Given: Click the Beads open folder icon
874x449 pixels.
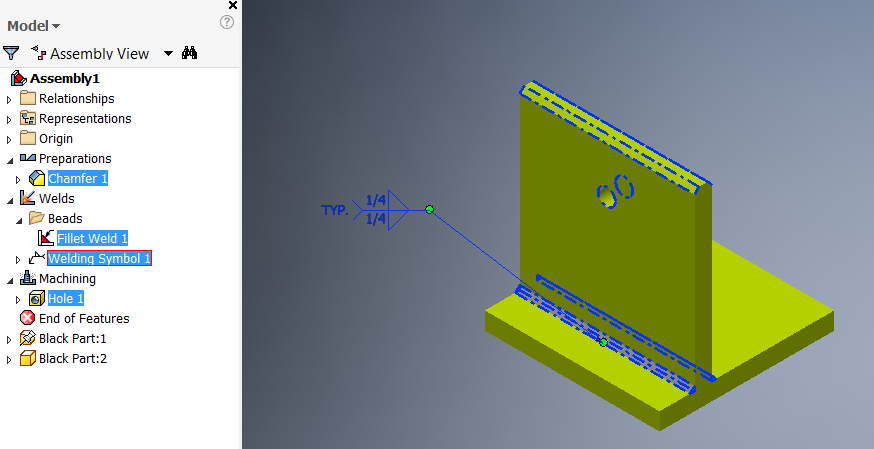Looking at the screenshot, I should [37, 218].
